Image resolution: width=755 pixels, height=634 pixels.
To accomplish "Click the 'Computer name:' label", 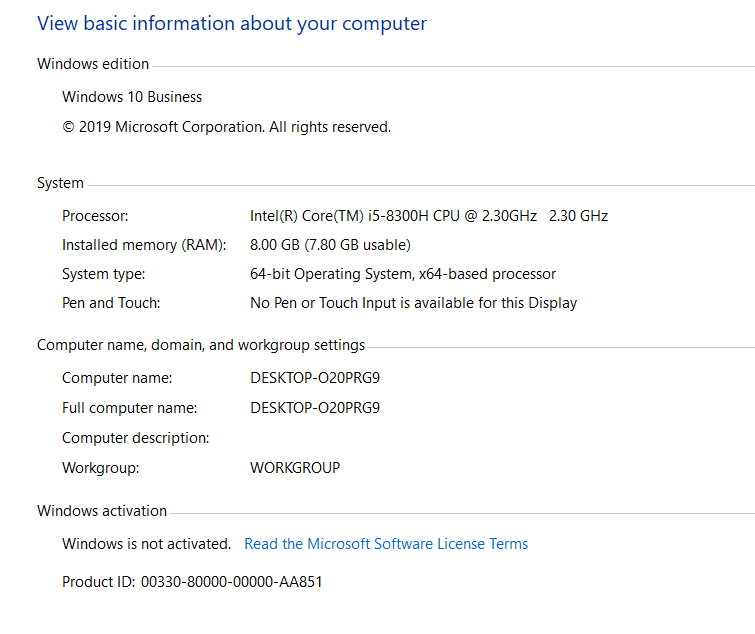I will 117,378.
